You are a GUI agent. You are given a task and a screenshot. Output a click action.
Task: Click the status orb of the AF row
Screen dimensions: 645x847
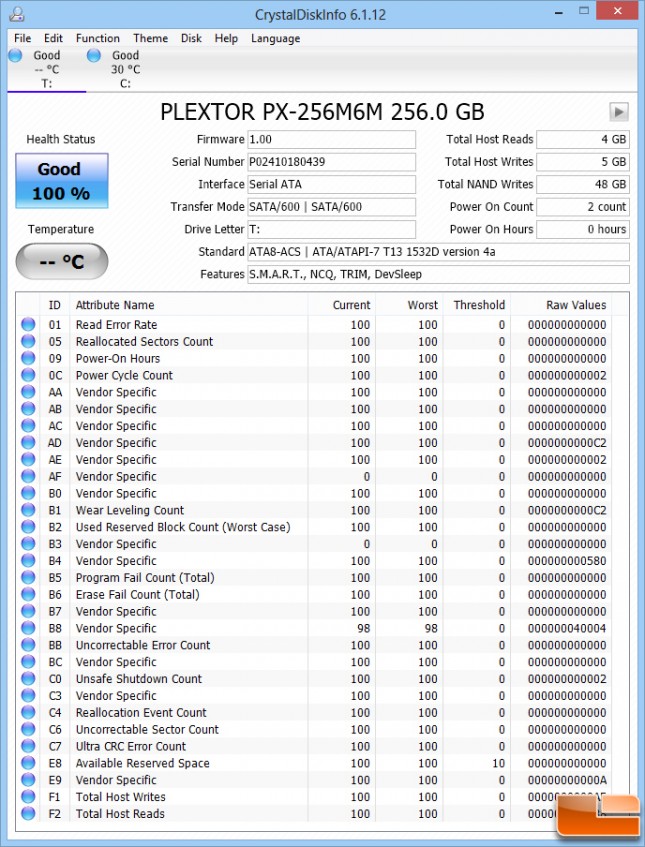[28, 476]
